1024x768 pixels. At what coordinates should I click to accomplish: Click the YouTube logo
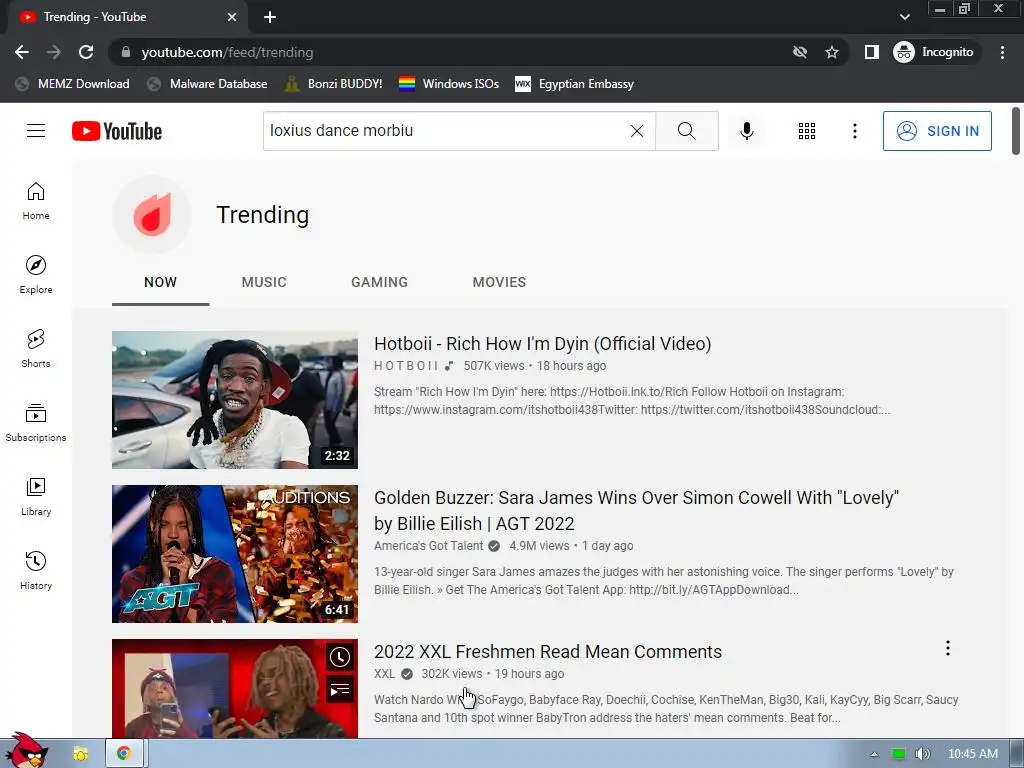(117, 131)
